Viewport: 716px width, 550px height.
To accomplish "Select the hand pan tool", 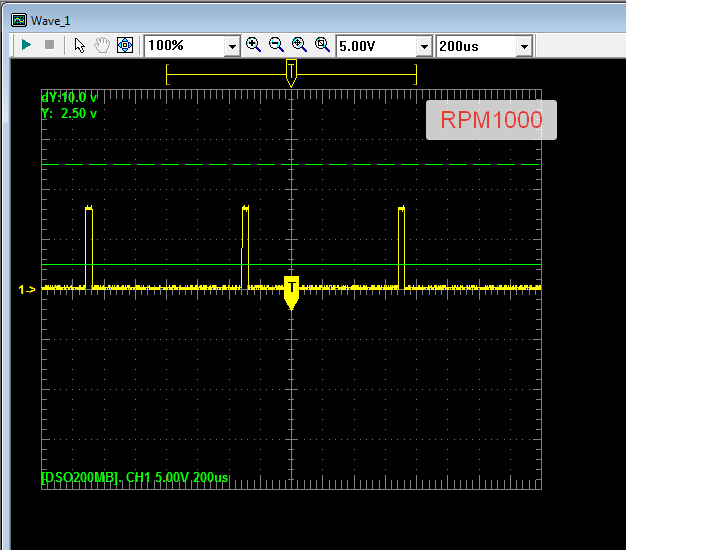I will click(x=102, y=45).
